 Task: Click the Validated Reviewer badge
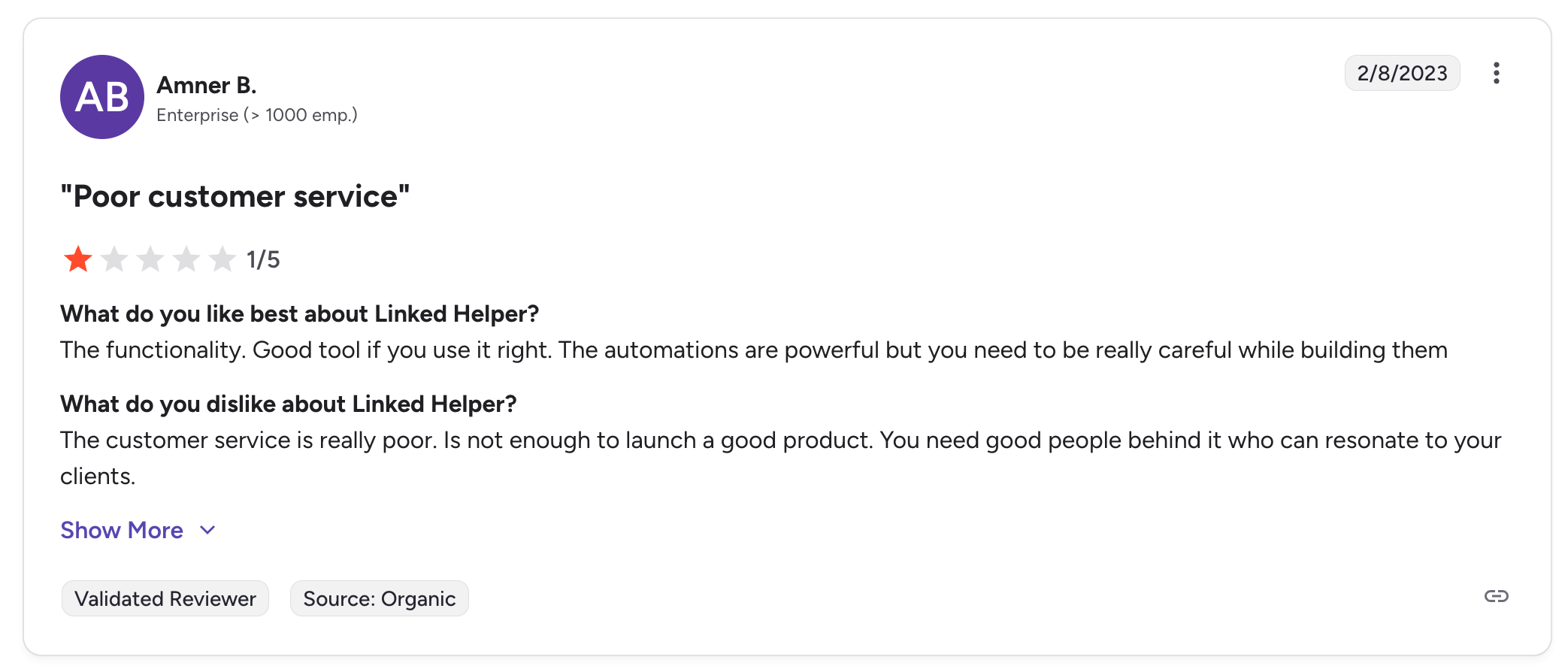165,598
